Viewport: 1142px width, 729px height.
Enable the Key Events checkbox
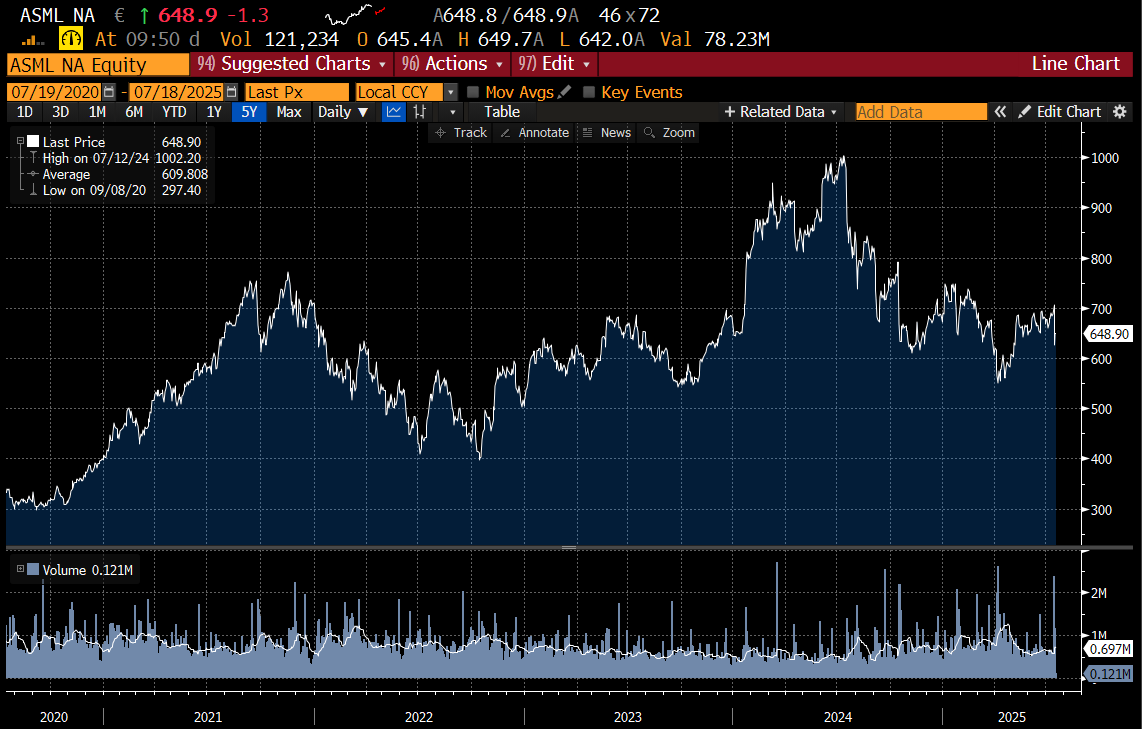589,92
